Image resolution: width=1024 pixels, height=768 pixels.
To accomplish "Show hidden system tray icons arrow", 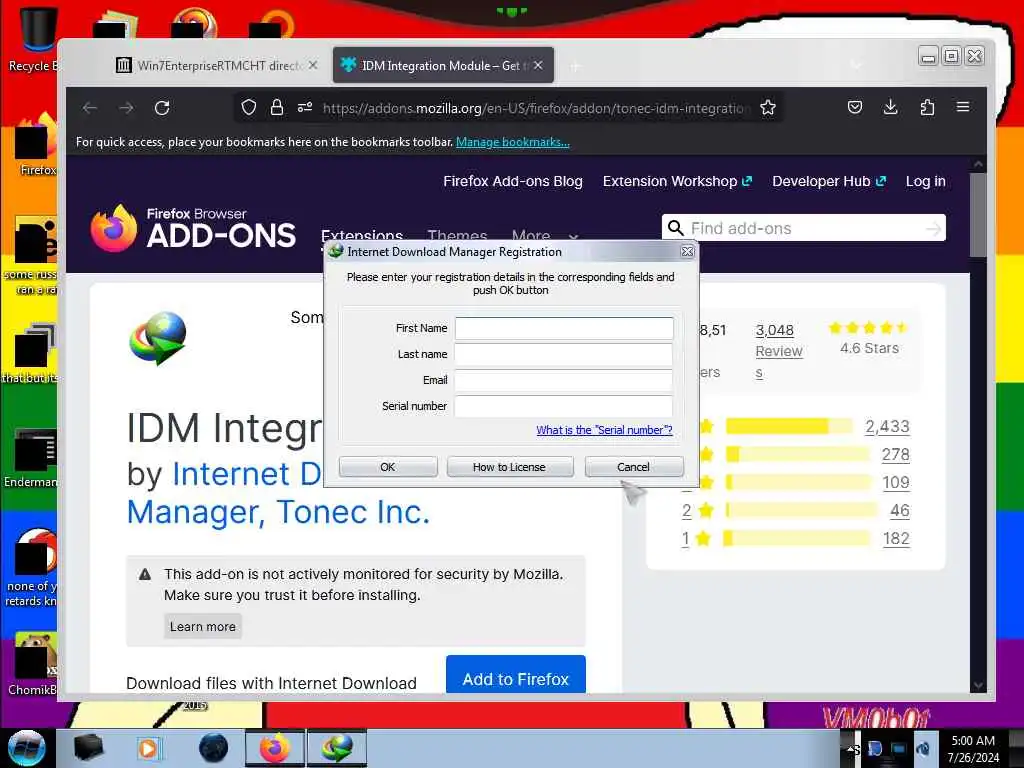I will tap(850, 748).
